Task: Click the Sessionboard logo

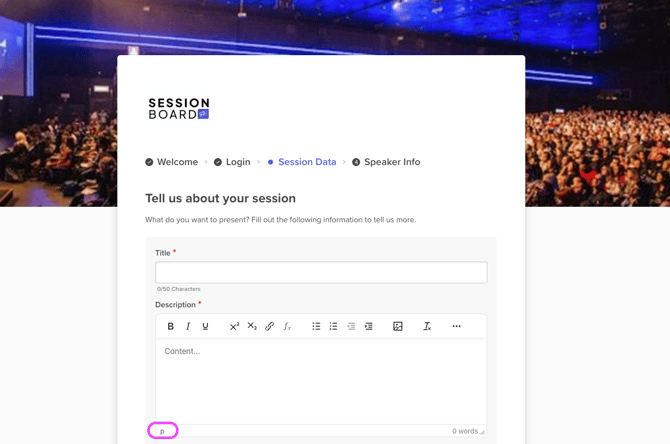Action: click(x=179, y=108)
